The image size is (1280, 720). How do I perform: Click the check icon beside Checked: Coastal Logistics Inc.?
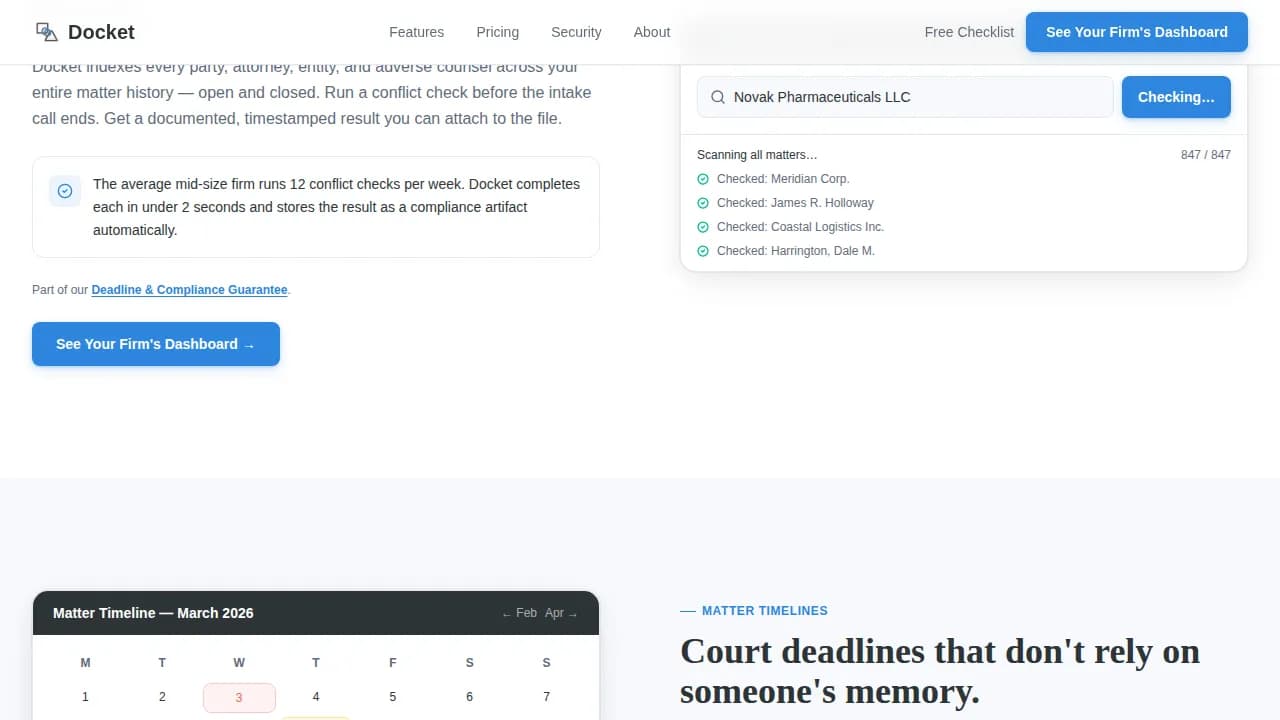pos(703,226)
